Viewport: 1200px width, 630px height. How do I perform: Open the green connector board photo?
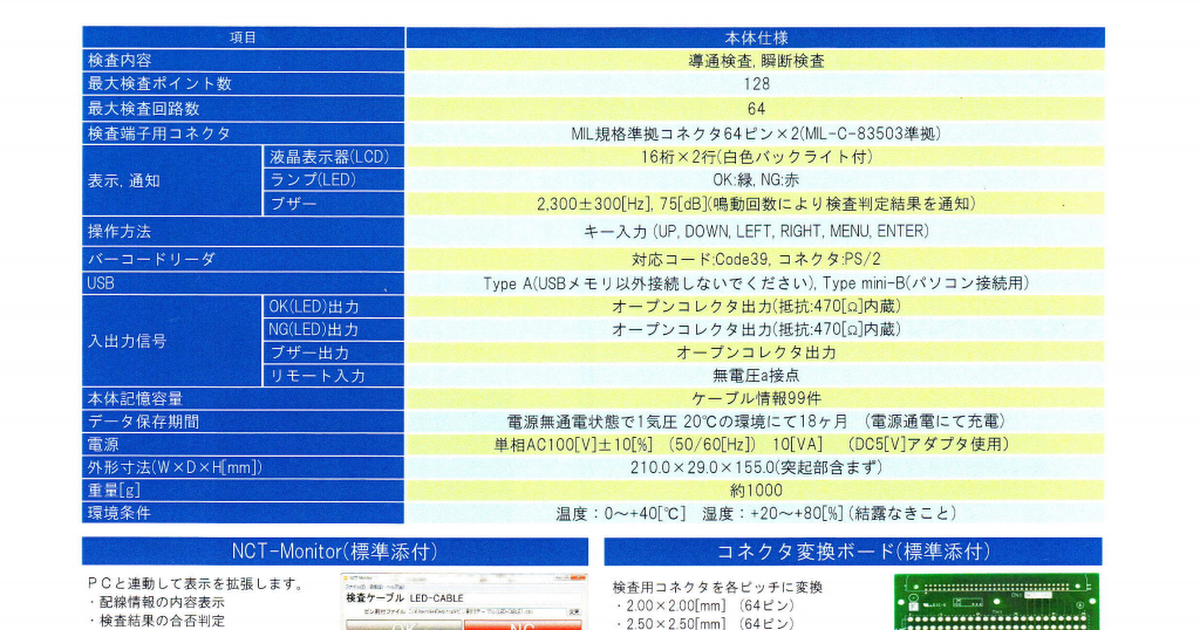[x=997, y=601]
